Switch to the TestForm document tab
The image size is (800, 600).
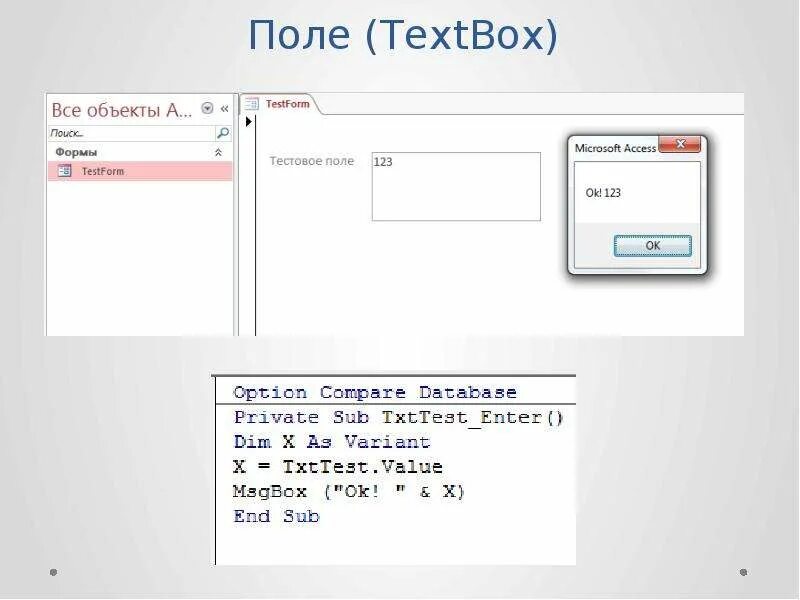279,104
